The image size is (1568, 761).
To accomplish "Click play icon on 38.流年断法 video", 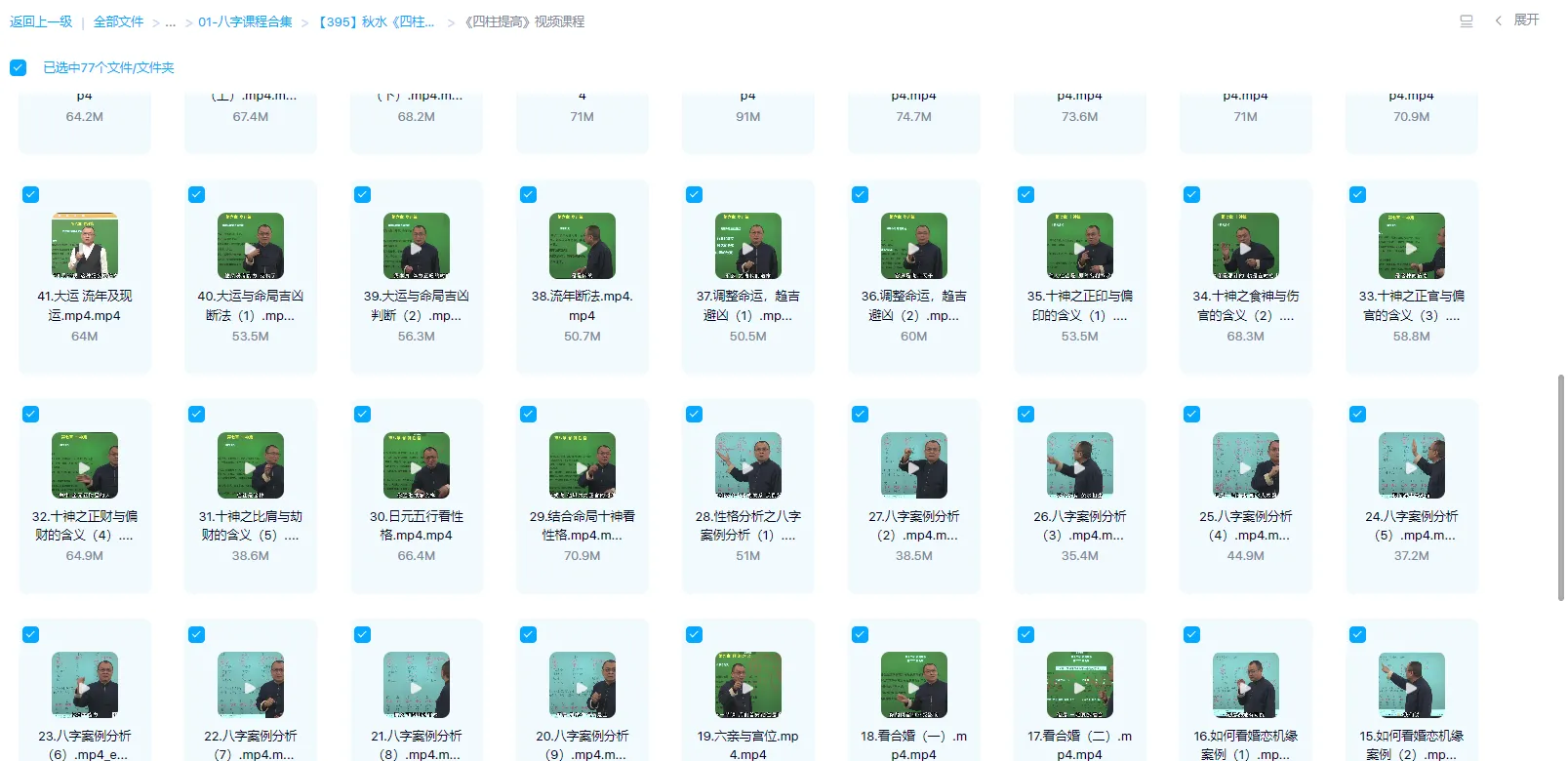I will pyautogui.click(x=583, y=248).
